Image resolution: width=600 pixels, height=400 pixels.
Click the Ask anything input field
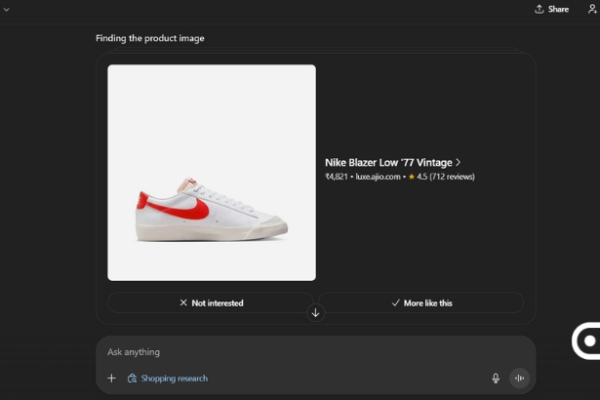click(x=300, y=352)
